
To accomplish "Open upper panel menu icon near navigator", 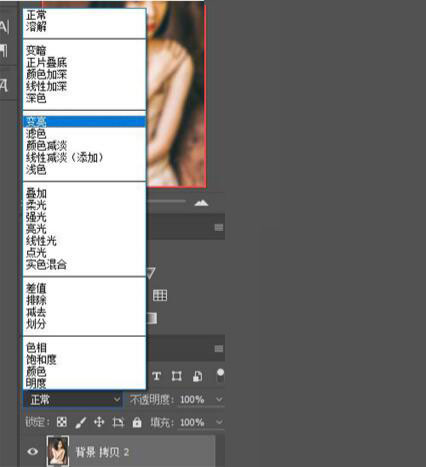I will click(x=219, y=227).
